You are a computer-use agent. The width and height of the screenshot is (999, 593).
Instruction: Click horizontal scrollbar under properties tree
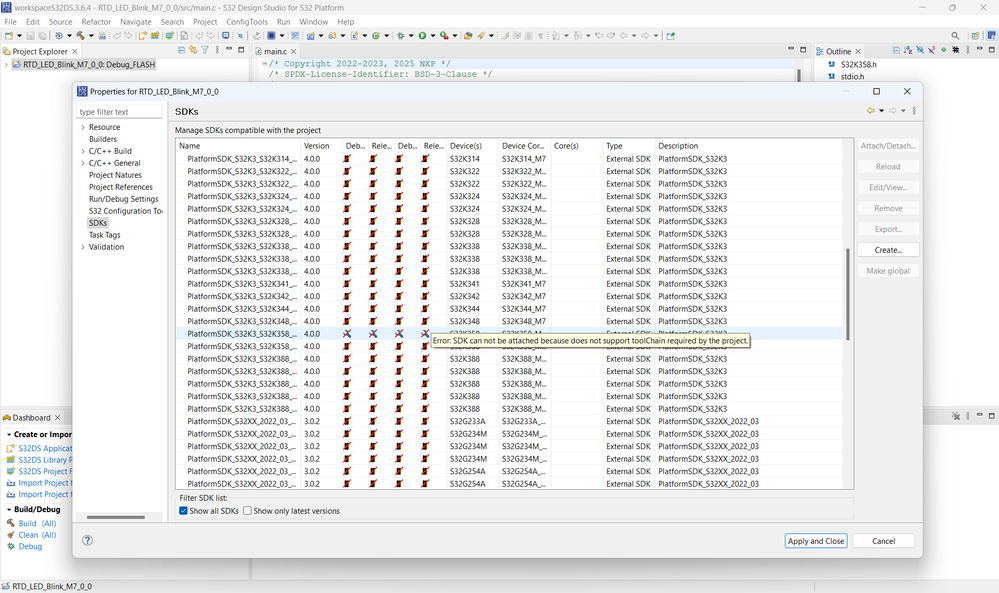pyautogui.click(x=116, y=517)
